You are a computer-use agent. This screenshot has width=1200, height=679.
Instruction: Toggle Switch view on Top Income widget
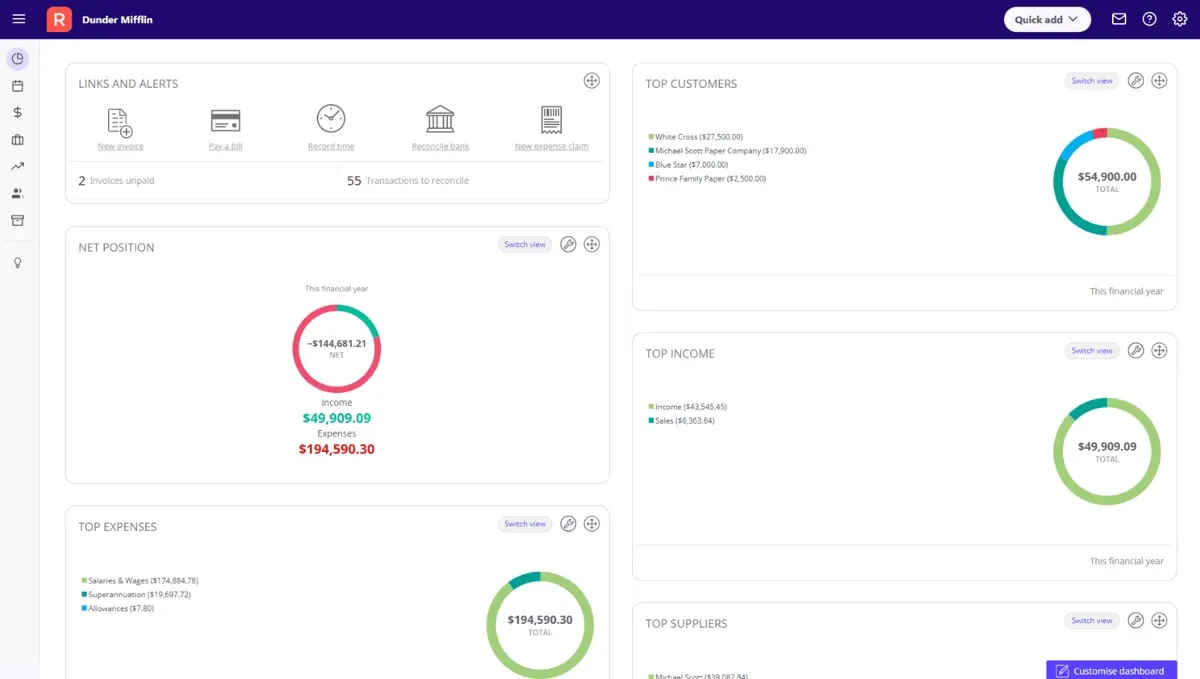click(1092, 351)
